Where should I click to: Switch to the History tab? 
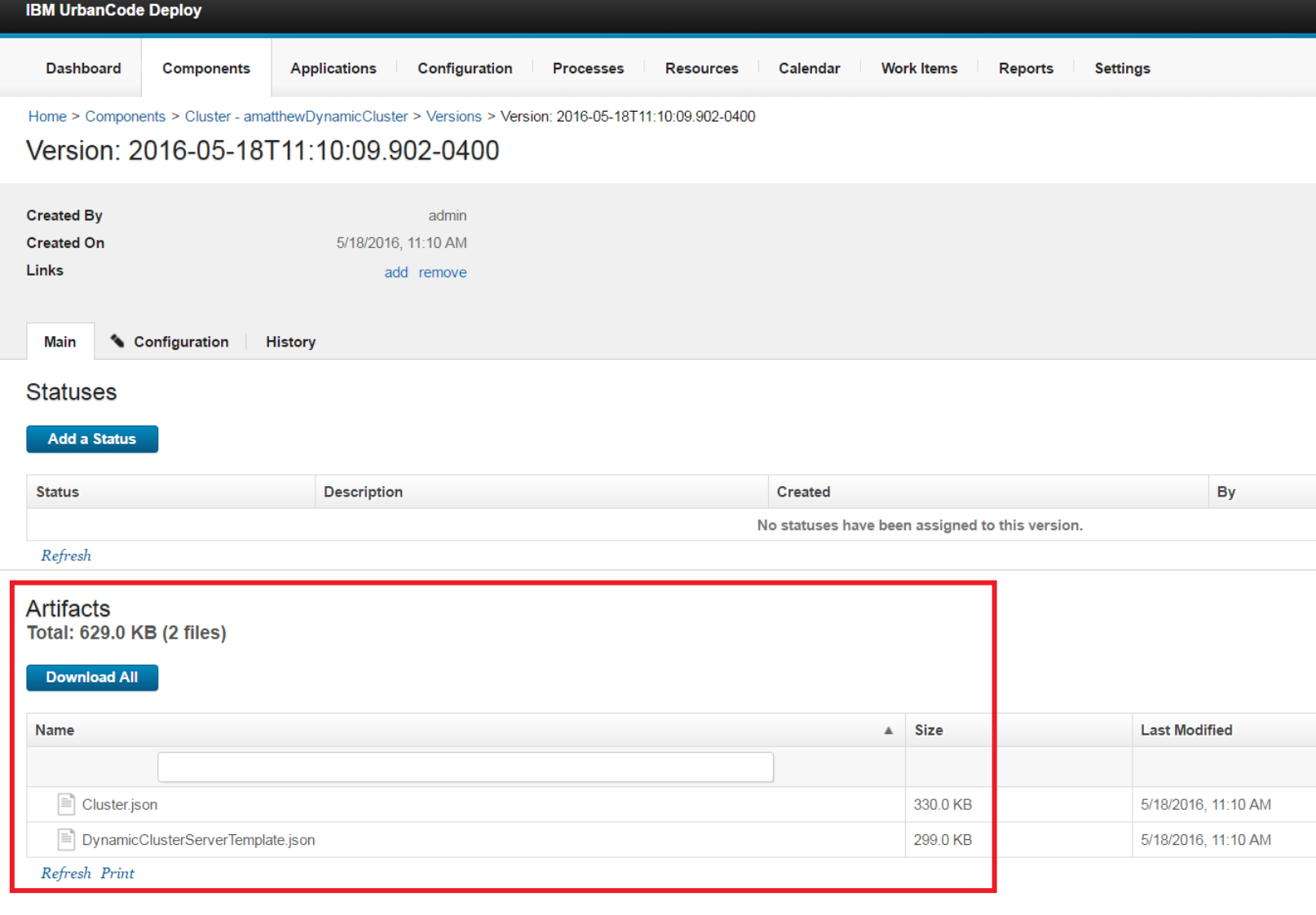[289, 342]
